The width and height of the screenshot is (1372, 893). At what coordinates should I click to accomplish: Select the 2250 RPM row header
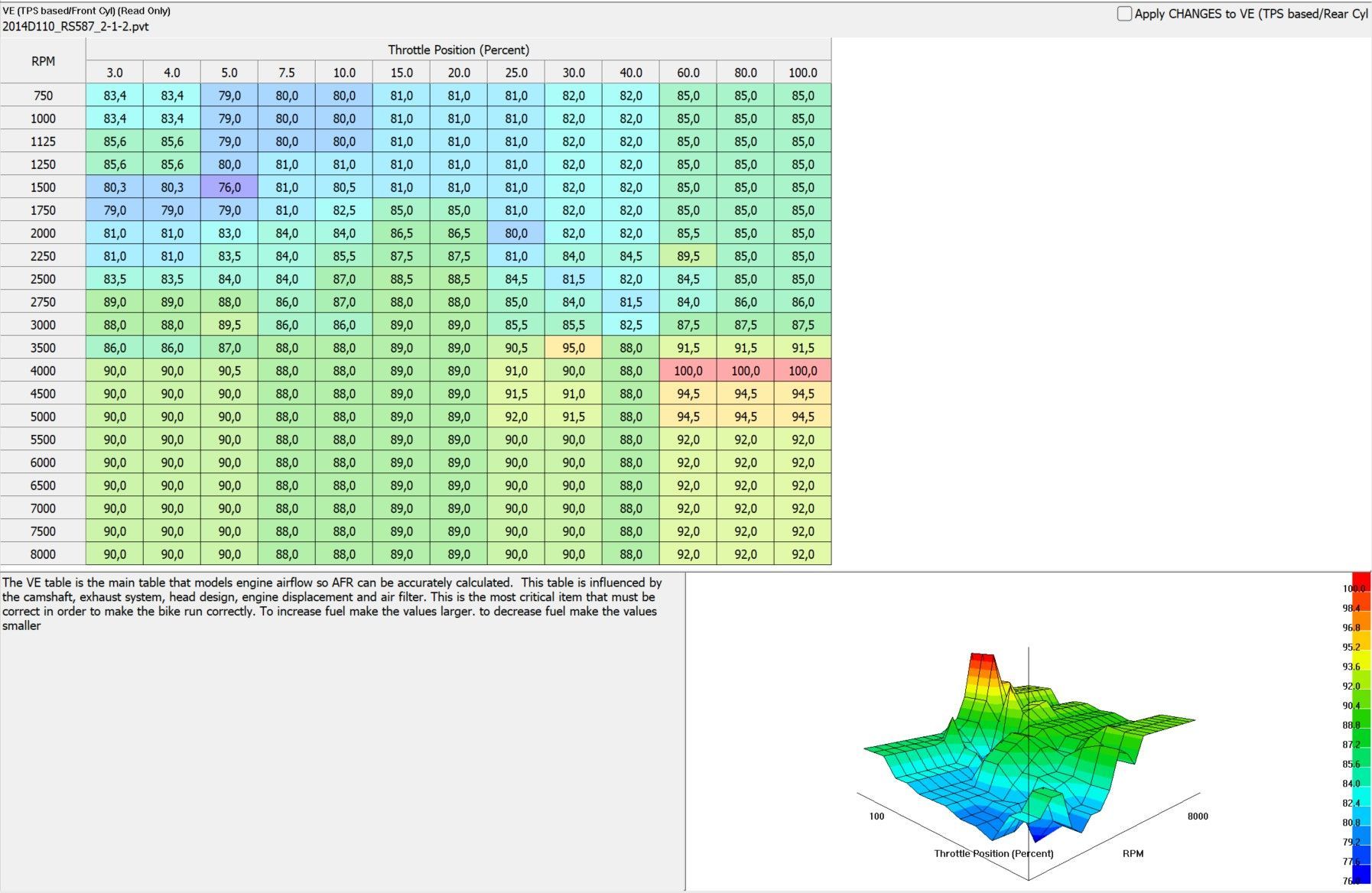43,256
